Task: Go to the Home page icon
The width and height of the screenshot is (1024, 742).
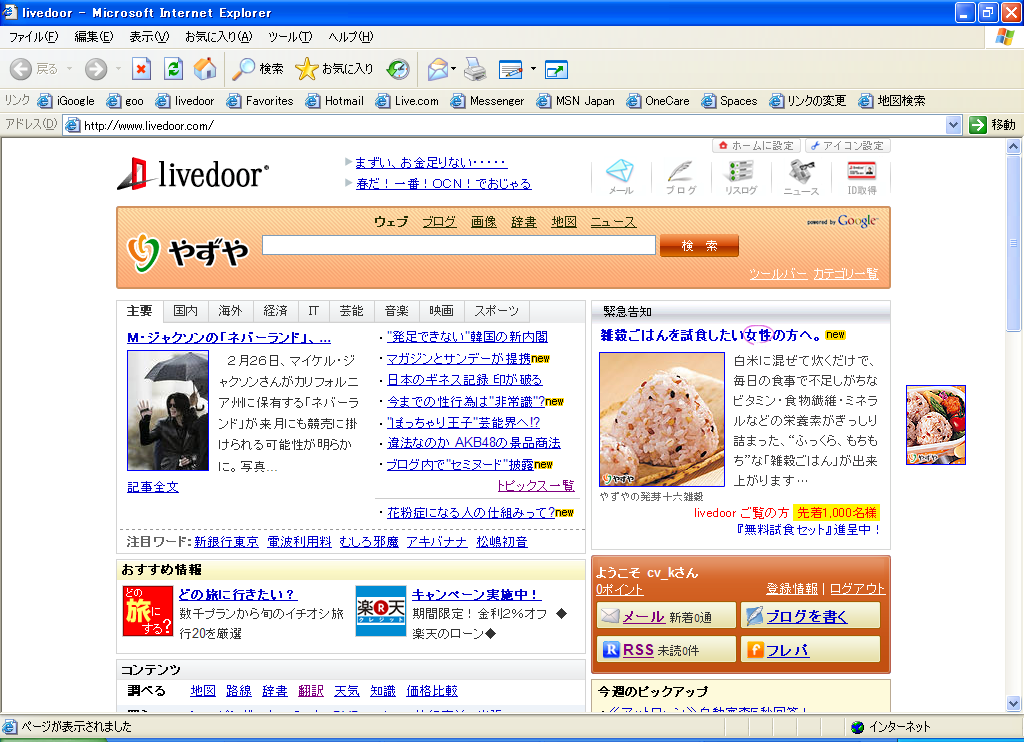Action: pos(205,69)
